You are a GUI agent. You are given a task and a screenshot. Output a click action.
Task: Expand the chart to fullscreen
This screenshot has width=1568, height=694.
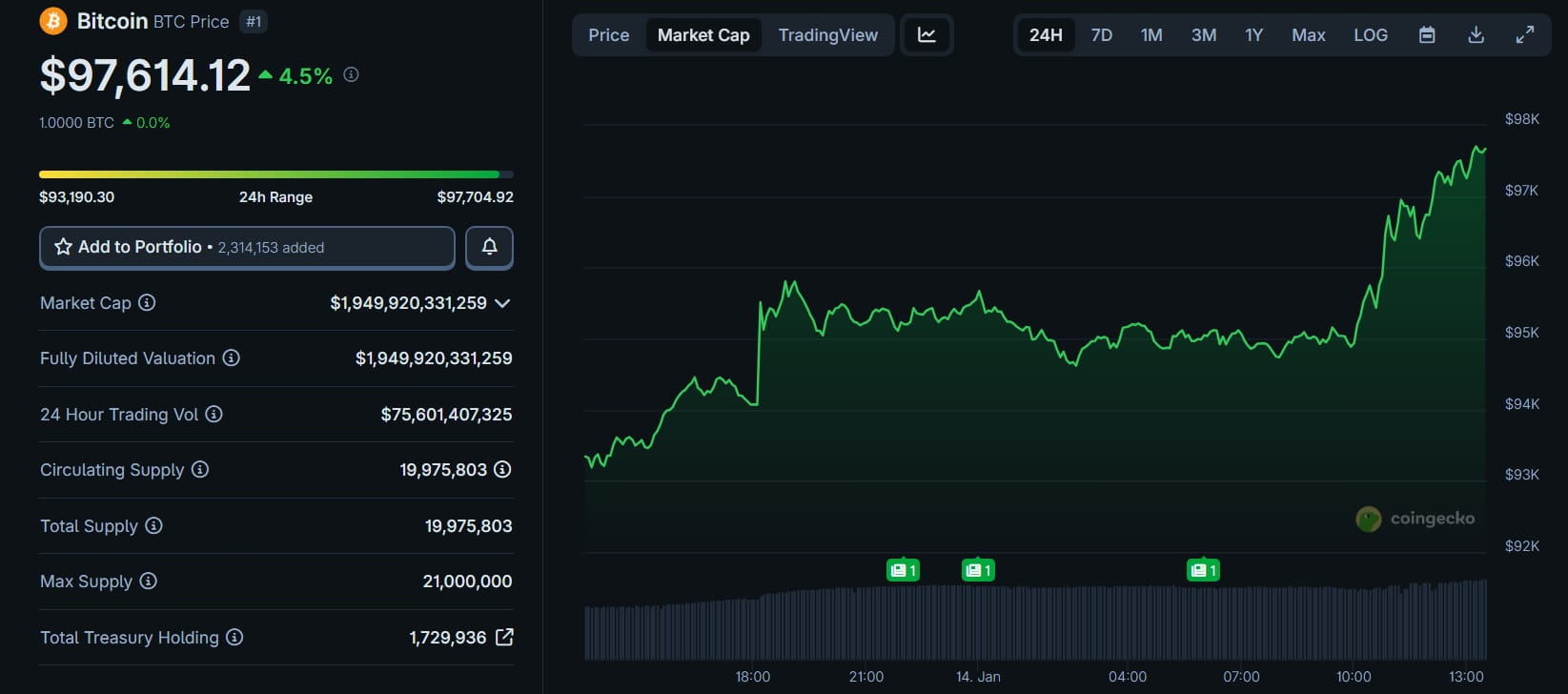(x=1525, y=35)
